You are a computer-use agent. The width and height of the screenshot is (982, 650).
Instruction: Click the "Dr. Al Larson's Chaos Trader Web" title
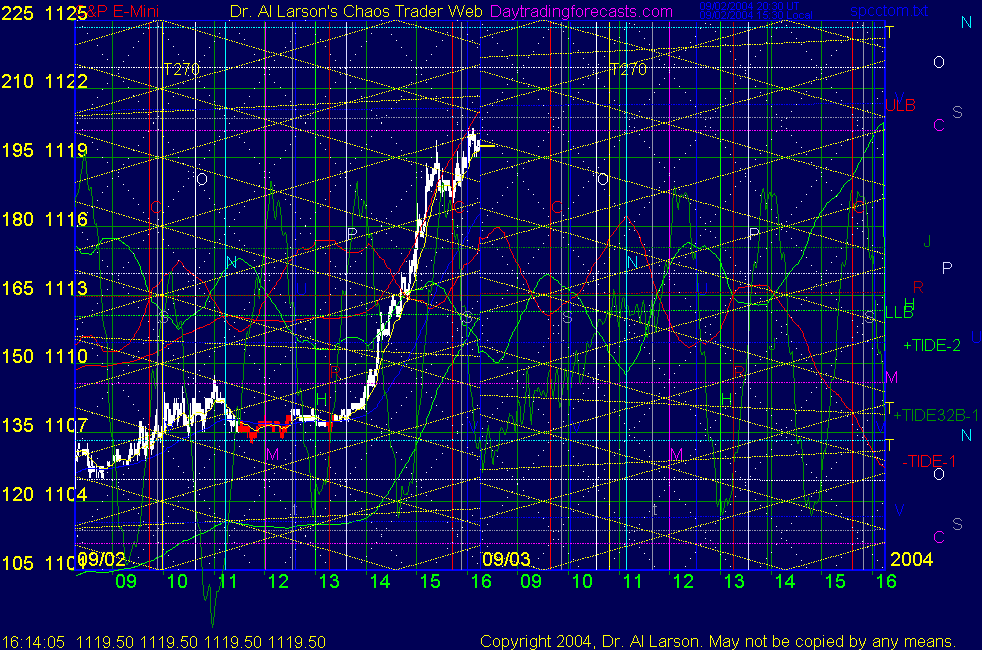pos(356,12)
